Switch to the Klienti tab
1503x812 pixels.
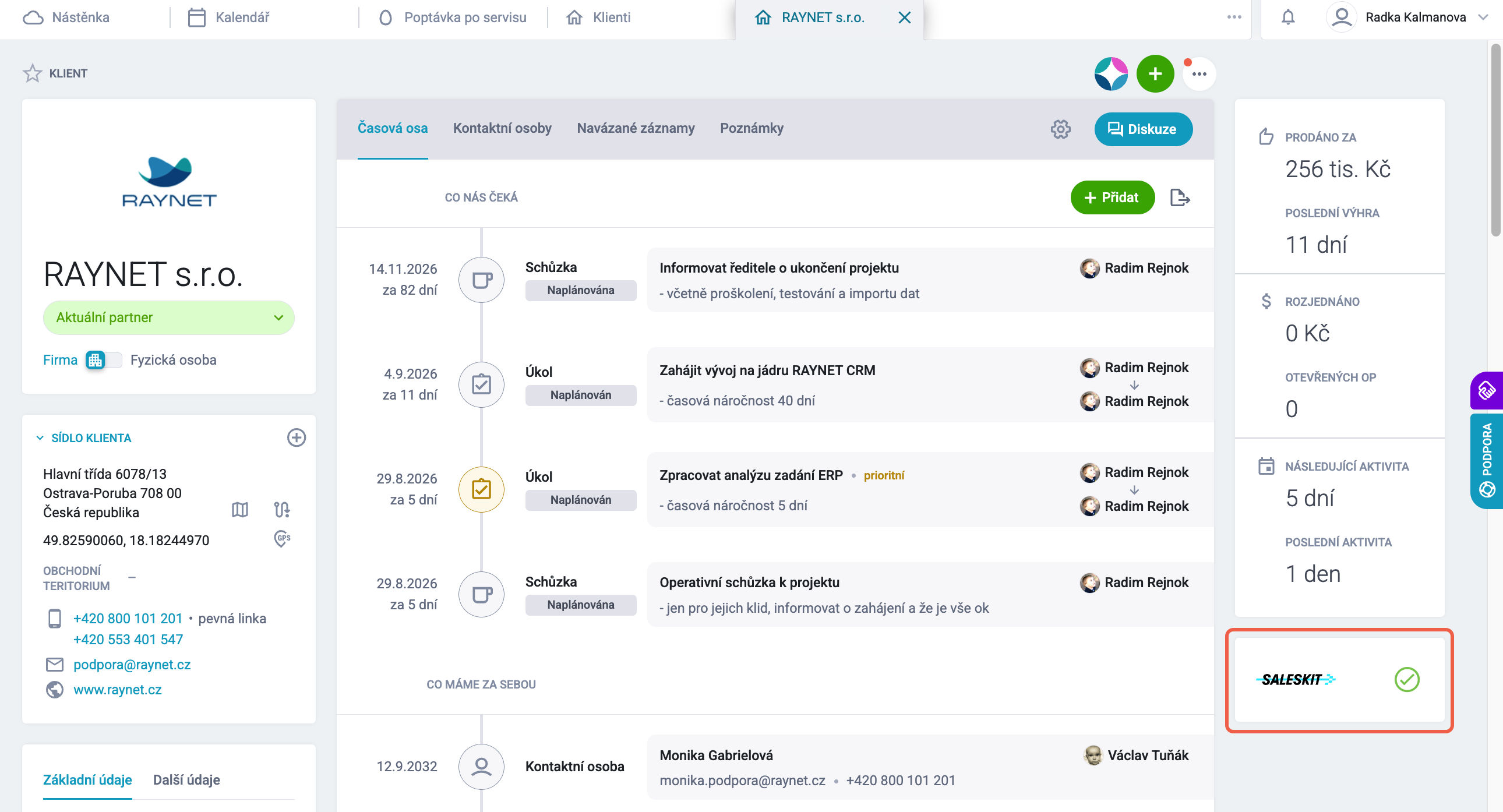coord(598,17)
